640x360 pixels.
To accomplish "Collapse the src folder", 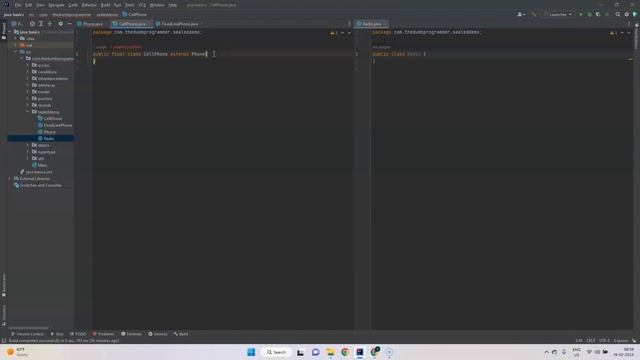I will [16, 52].
